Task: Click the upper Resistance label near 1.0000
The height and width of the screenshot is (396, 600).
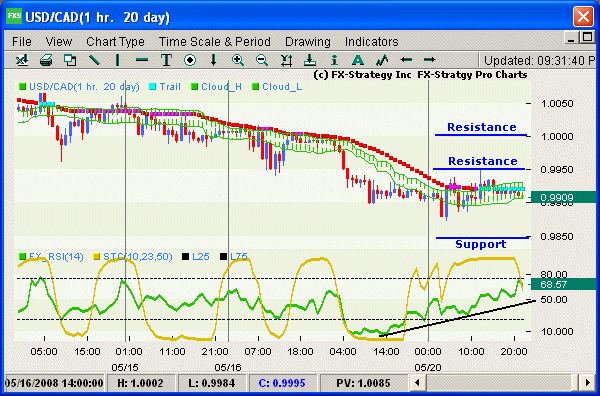Action: [x=482, y=127]
